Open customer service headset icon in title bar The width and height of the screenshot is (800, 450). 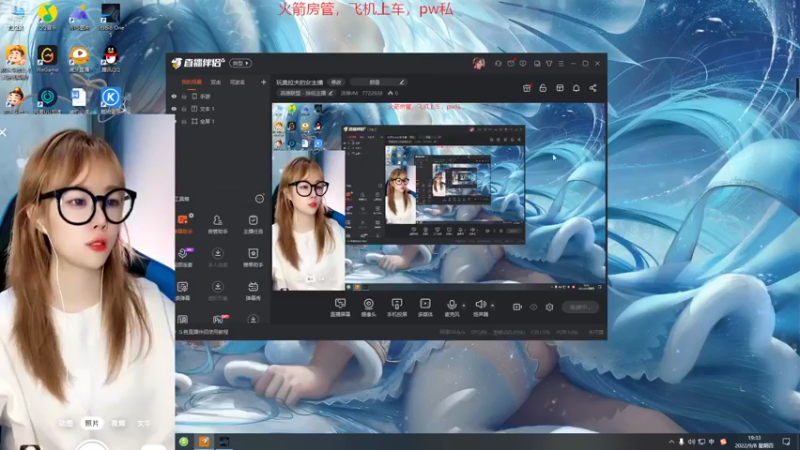click(x=498, y=63)
